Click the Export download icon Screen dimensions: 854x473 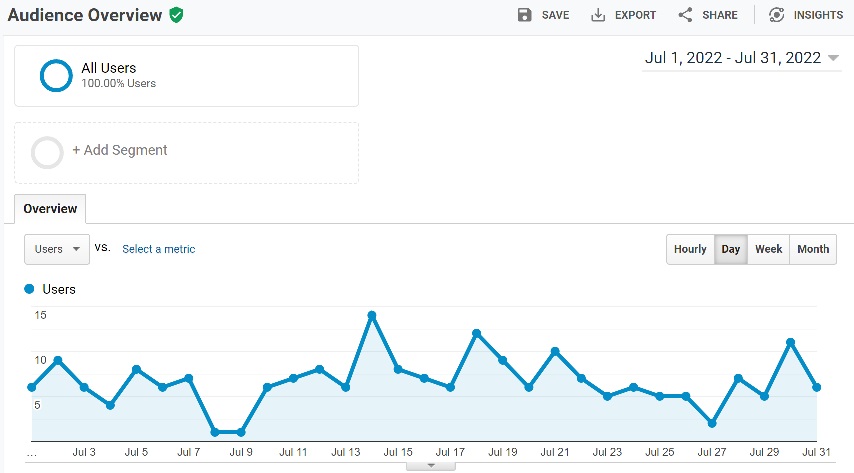click(x=599, y=15)
